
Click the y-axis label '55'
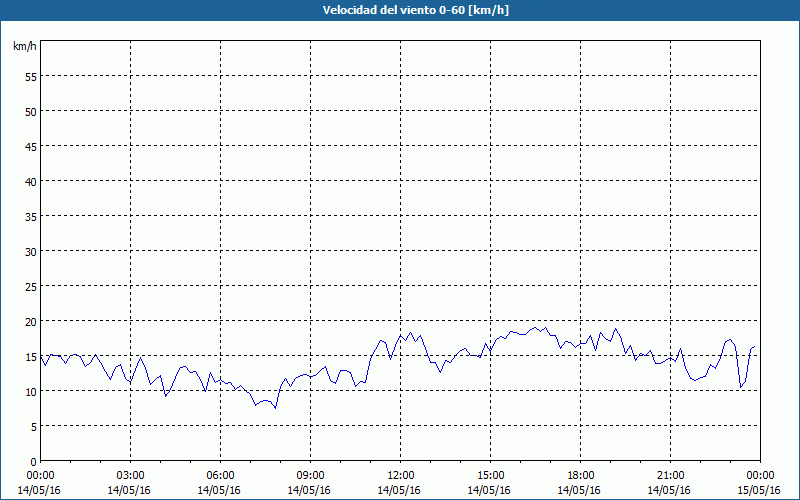point(31,77)
